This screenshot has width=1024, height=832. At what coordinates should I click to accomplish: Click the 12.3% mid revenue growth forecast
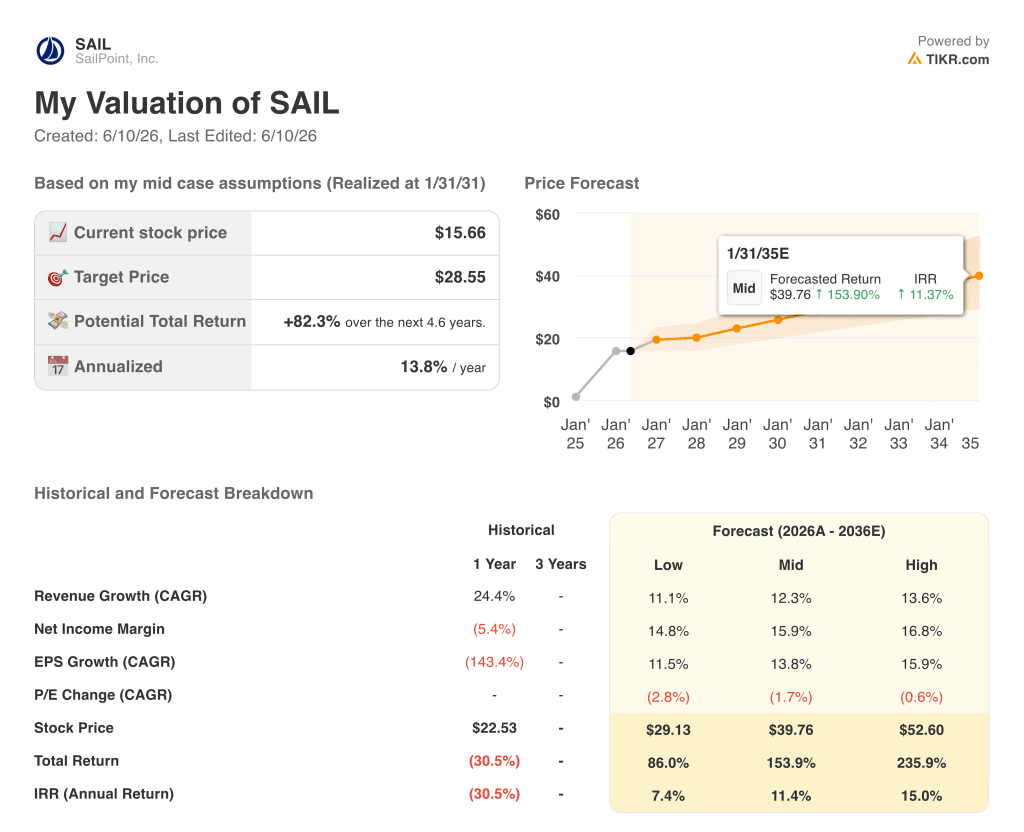(x=791, y=598)
